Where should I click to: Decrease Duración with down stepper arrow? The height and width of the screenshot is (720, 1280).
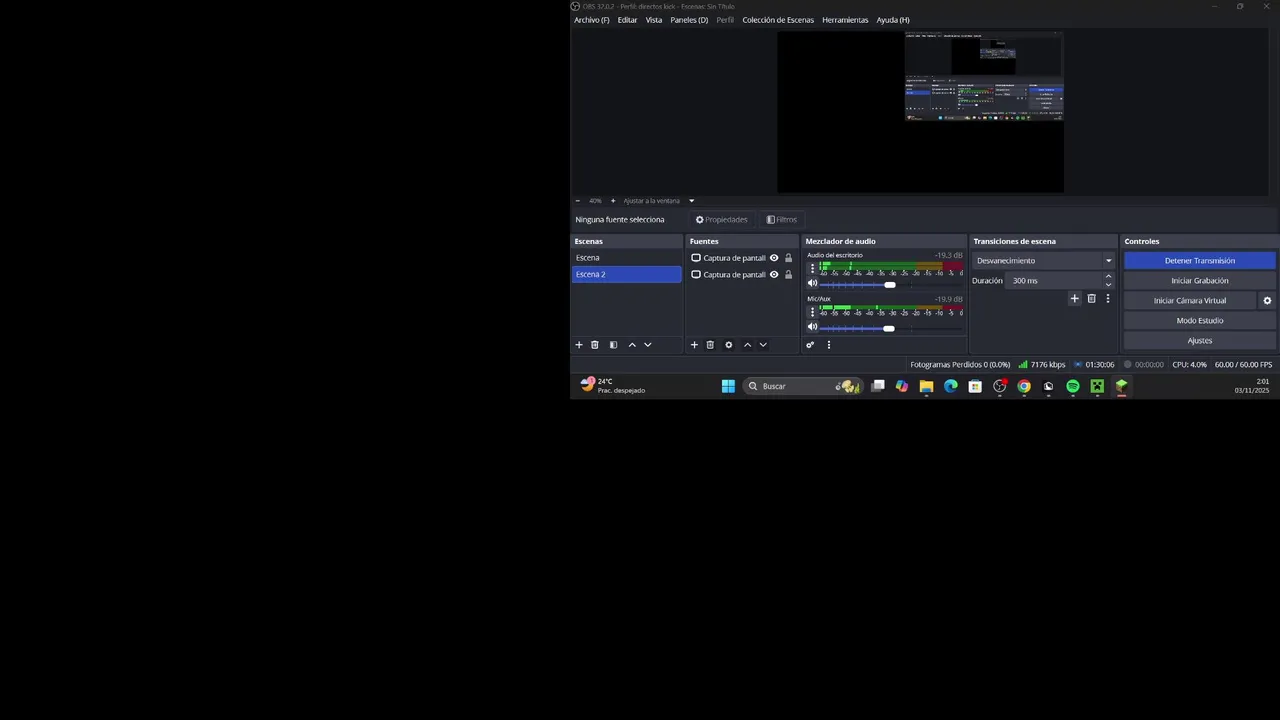(1108, 285)
